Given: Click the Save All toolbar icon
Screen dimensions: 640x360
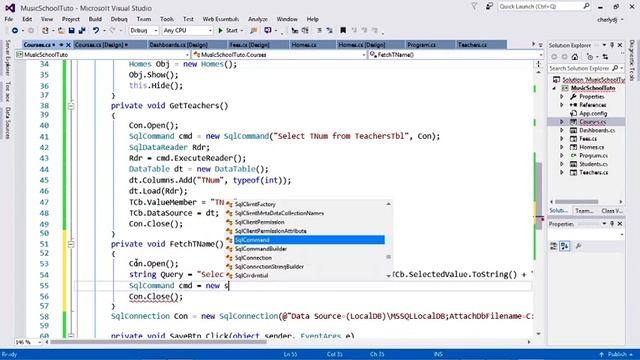Looking at the screenshot, I should pos(82,31).
